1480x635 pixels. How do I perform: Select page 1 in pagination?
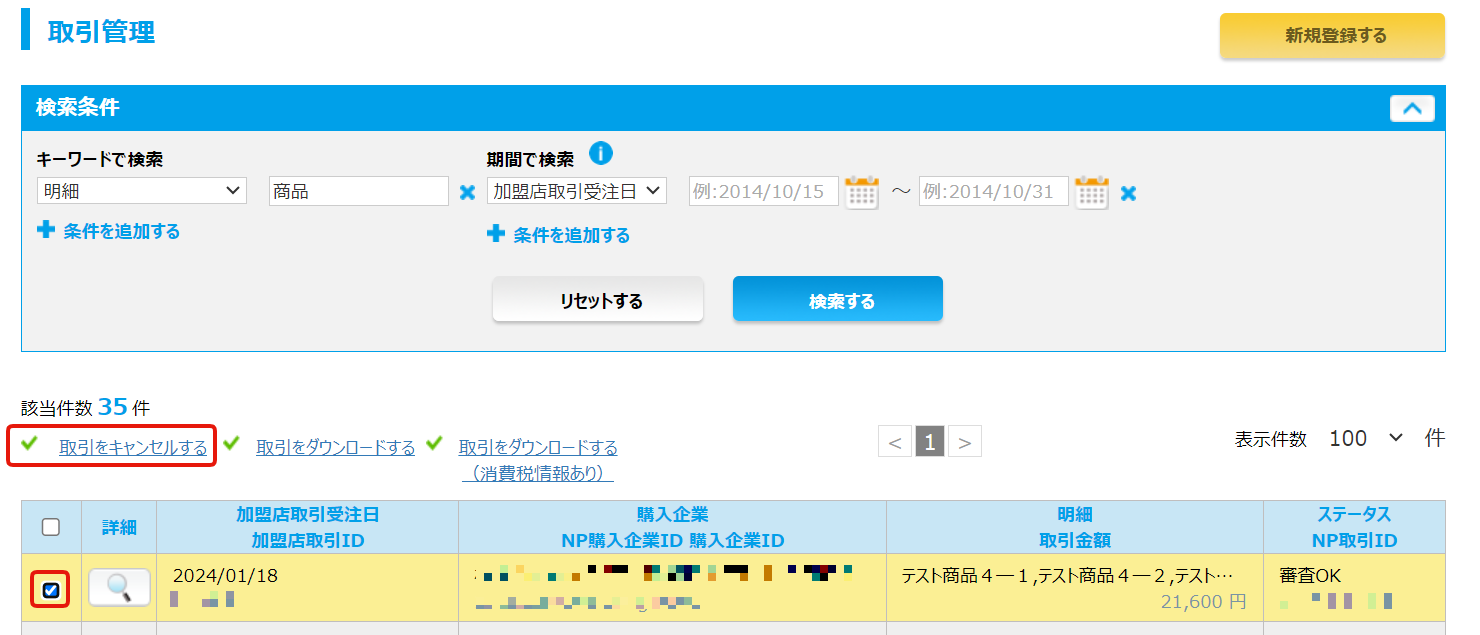[x=930, y=442]
